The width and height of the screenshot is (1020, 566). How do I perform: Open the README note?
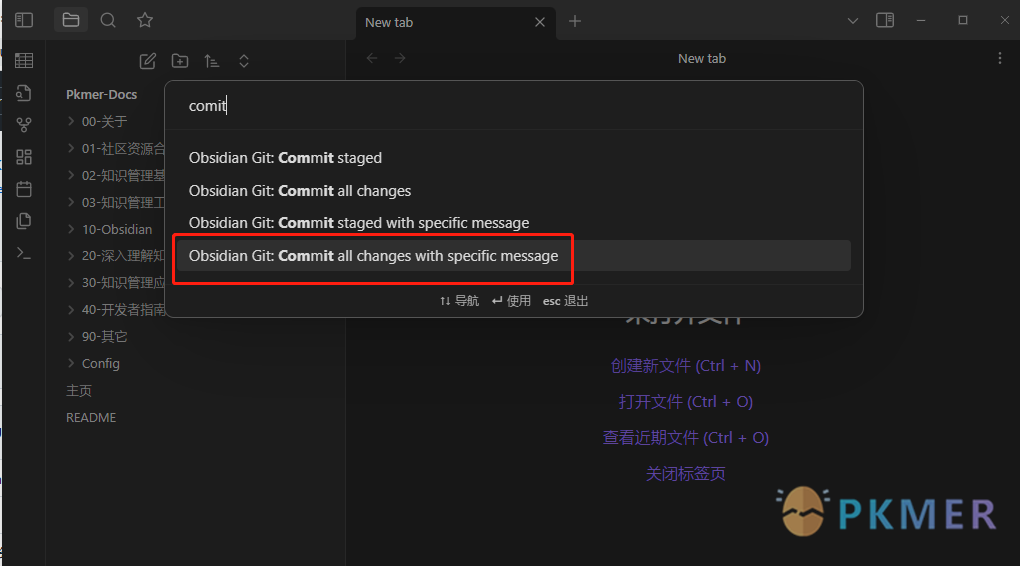click(91, 418)
